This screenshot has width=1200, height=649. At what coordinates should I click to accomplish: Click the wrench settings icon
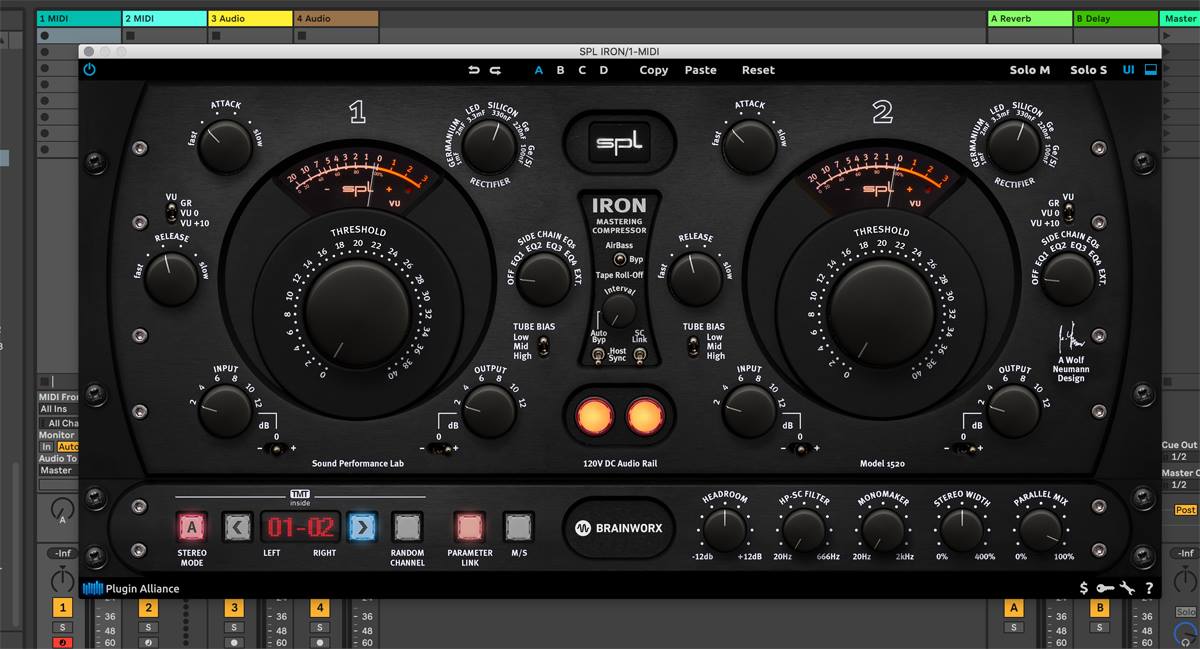pyautogui.click(x=1127, y=588)
